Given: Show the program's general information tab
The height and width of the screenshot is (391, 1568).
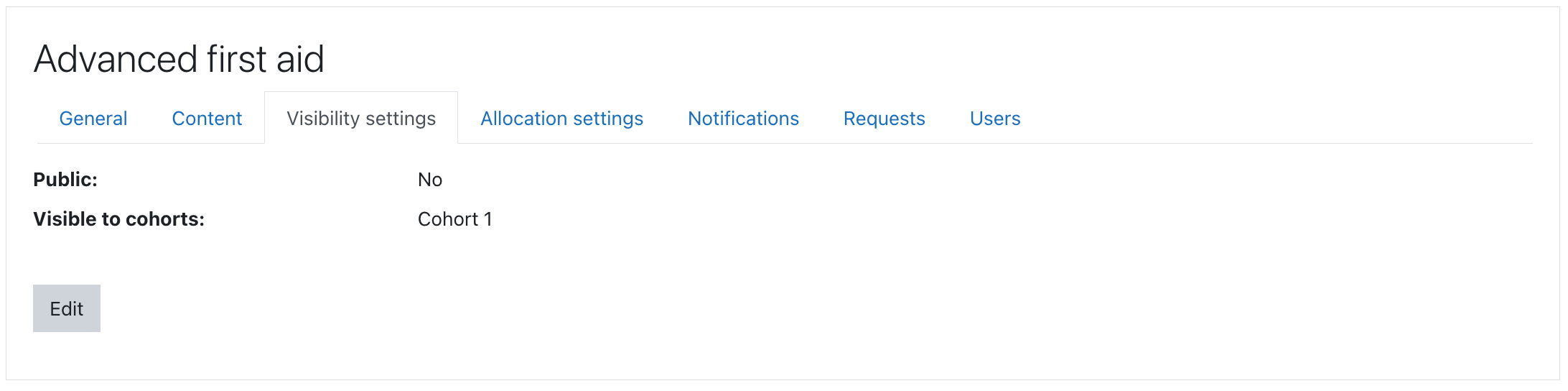Looking at the screenshot, I should coord(93,119).
